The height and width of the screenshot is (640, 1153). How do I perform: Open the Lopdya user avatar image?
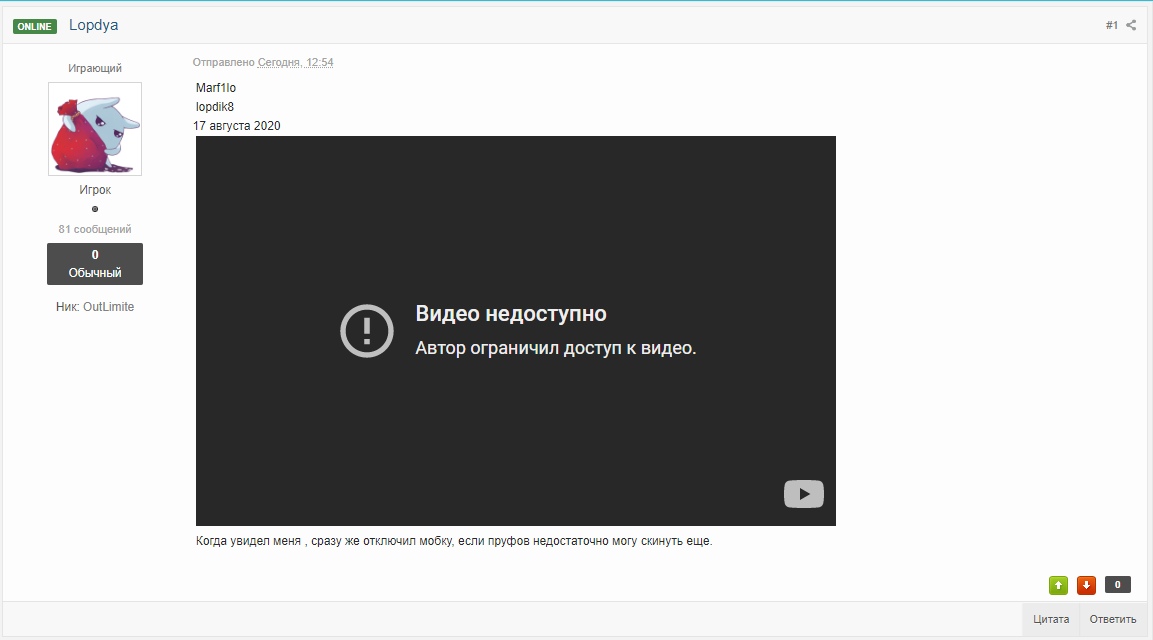pos(95,129)
